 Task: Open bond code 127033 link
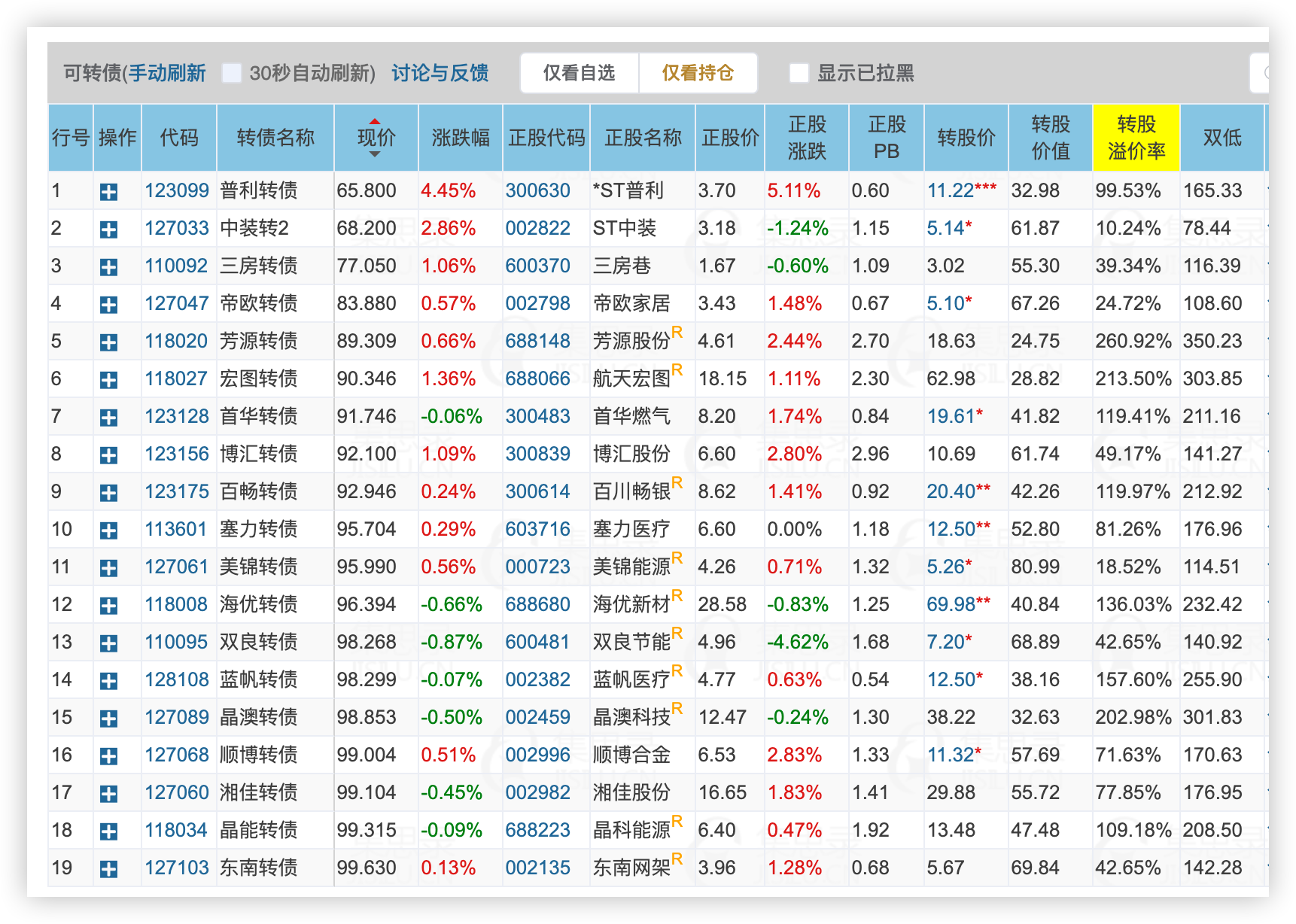(177, 228)
